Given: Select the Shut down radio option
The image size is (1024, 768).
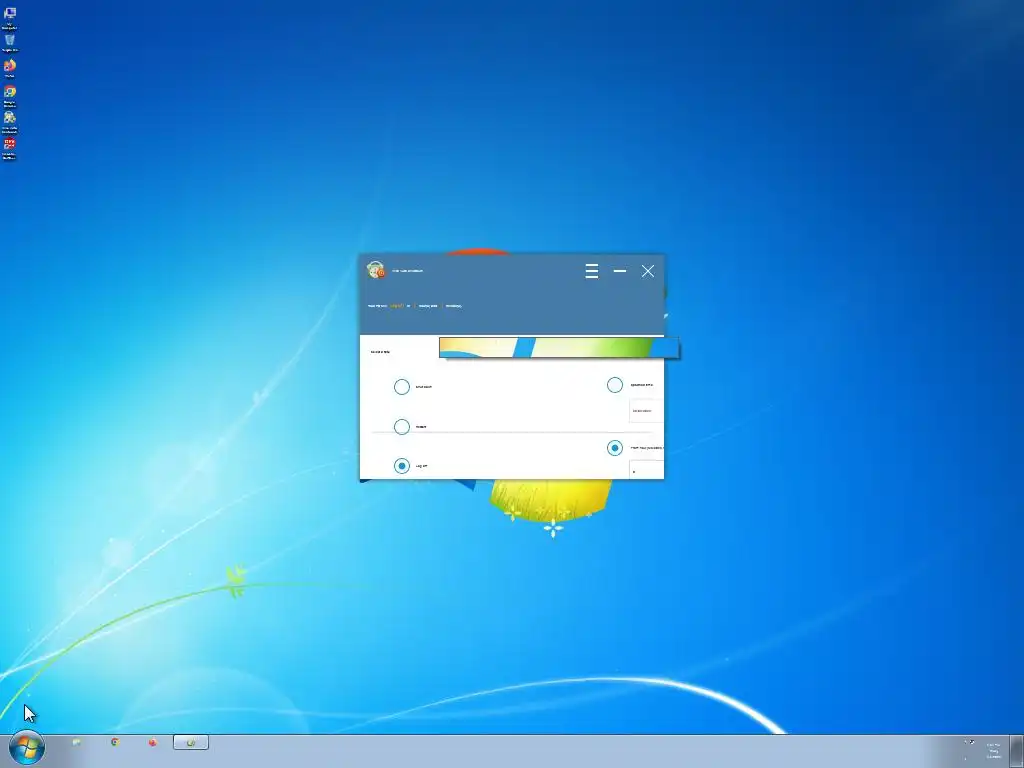Looking at the screenshot, I should tap(402, 387).
